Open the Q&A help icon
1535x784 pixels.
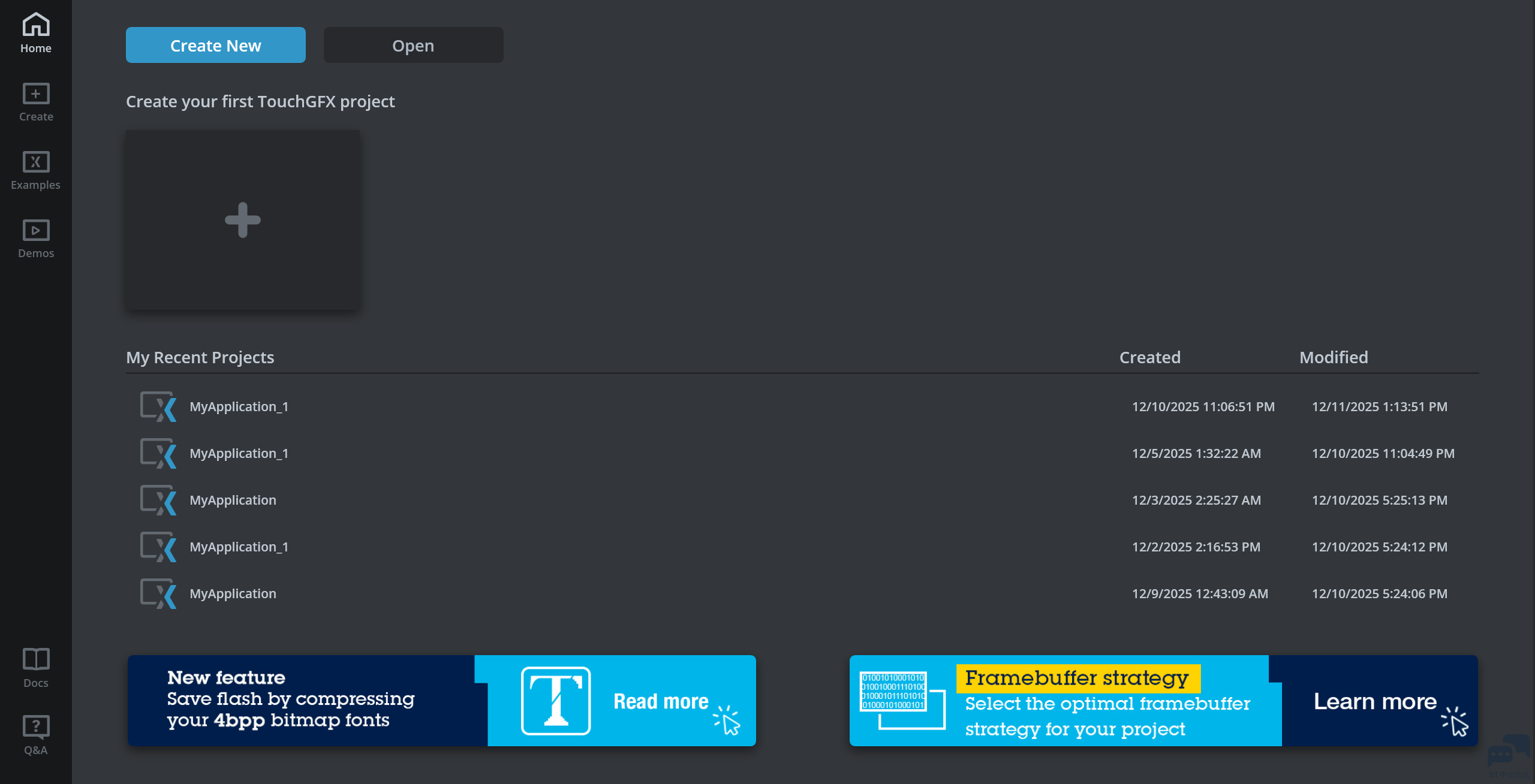(36, 727)
